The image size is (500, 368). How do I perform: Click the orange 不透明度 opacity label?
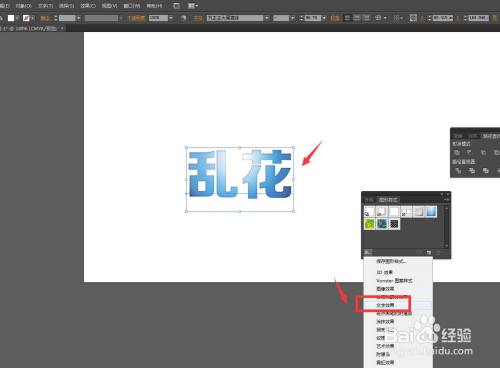[x=136, y=18]
